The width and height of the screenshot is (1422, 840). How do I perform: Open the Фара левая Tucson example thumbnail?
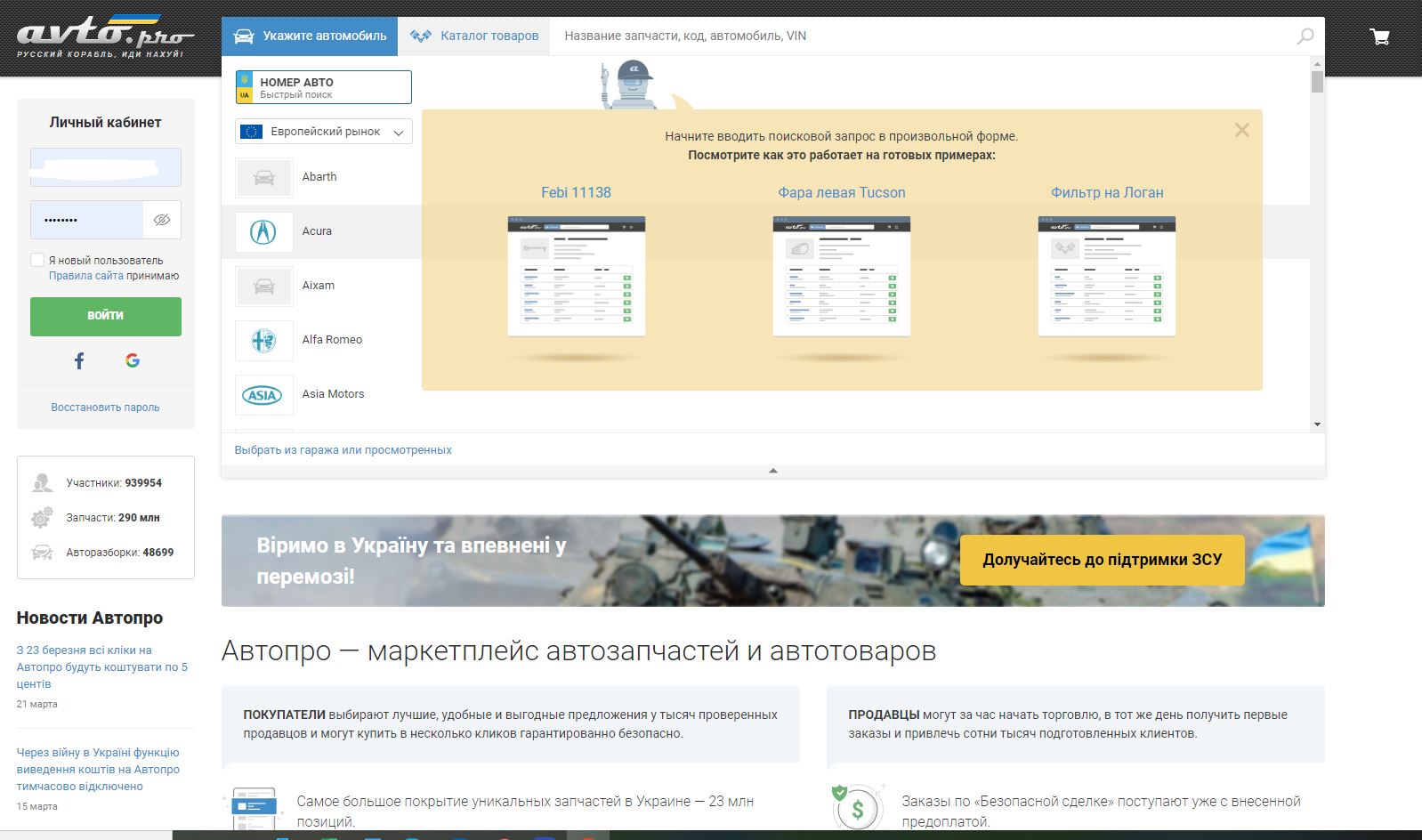[x=841, y=276]
